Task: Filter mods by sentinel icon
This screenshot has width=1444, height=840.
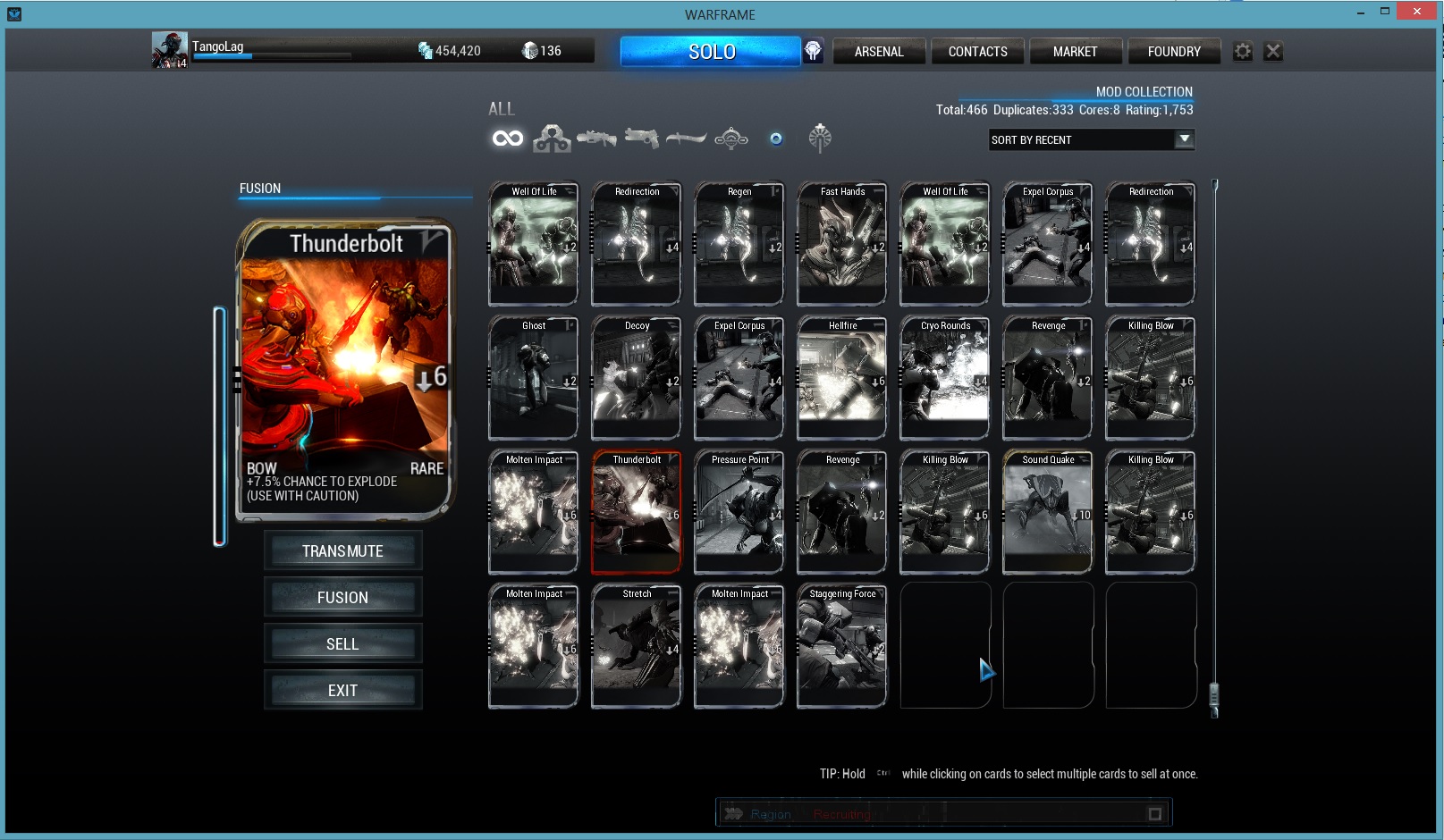Action: point(731,139)
